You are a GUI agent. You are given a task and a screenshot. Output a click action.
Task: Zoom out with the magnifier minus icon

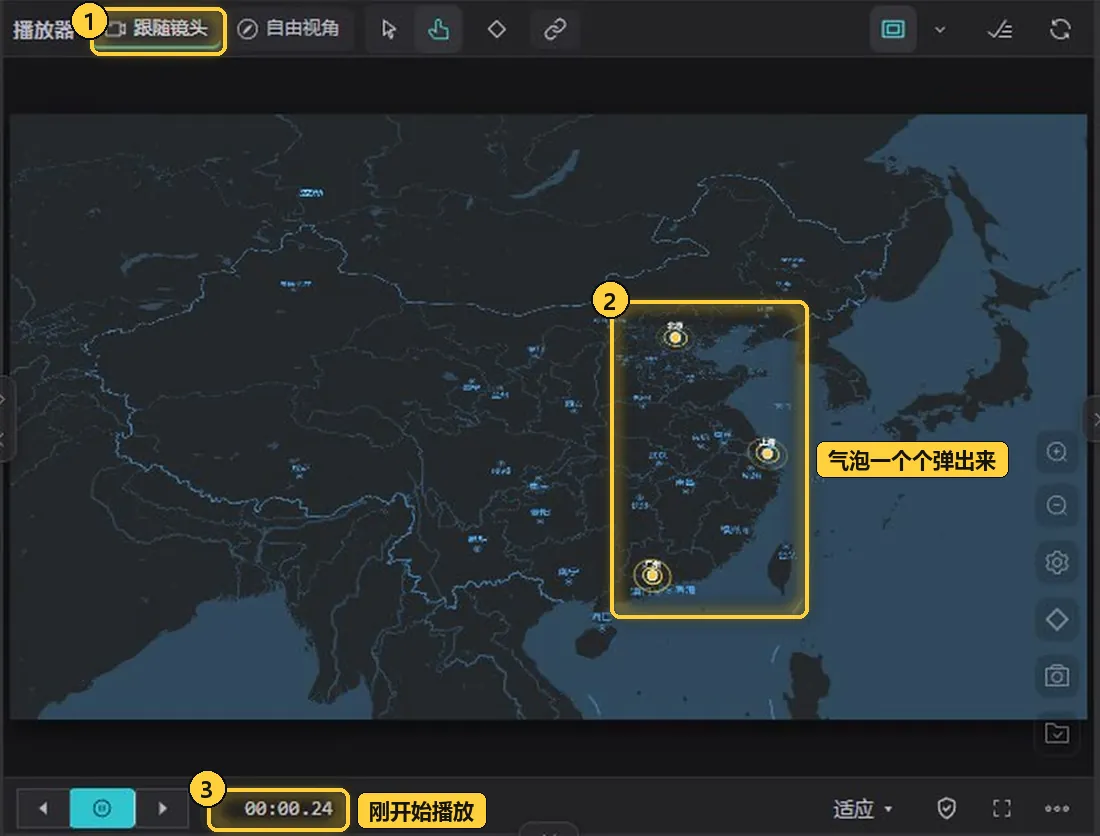[x=1057, y=506]
